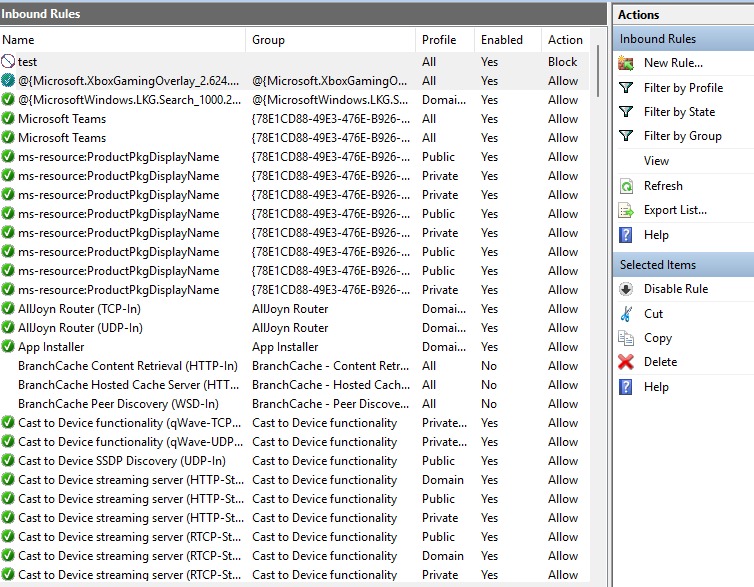Click the AllJoyn Router group cell for TCP-In
This screenshot has height=587, width=754.
click(x=290, y=309)
